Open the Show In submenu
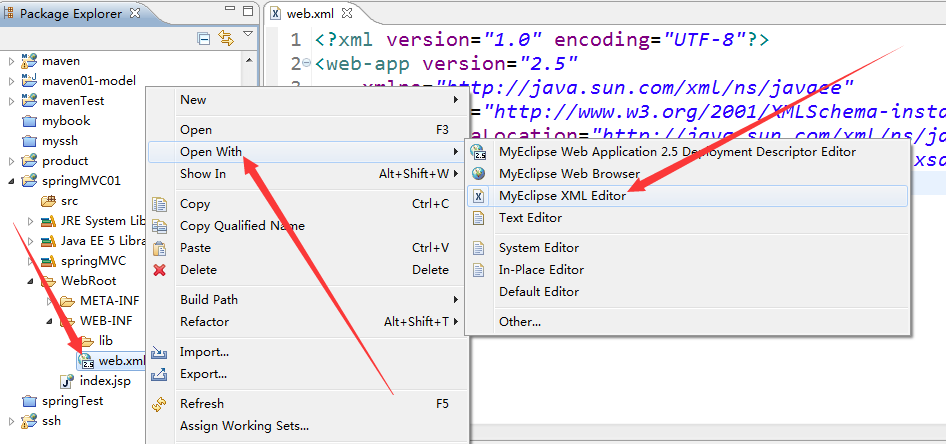 pos(307,174)
